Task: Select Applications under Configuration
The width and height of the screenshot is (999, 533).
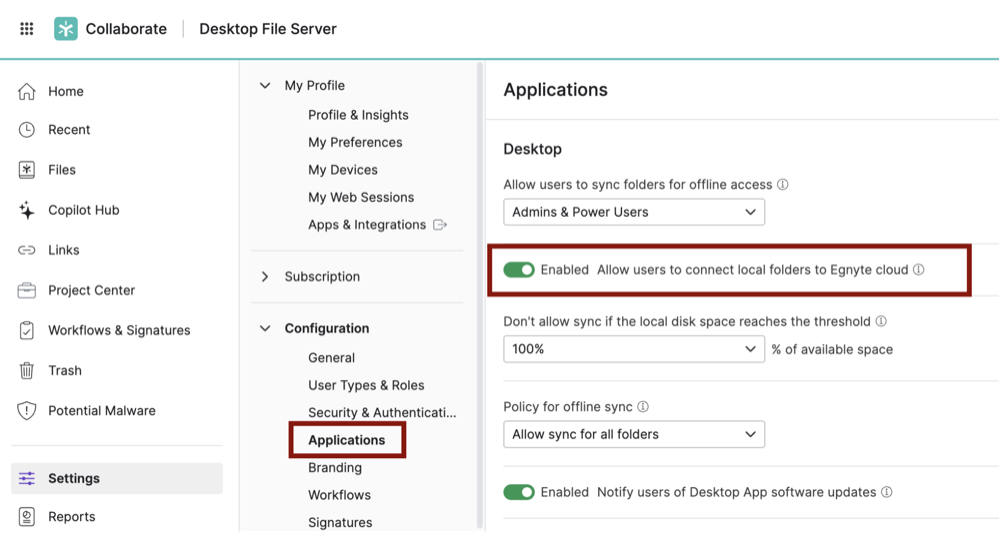Action: coord(347,440)
